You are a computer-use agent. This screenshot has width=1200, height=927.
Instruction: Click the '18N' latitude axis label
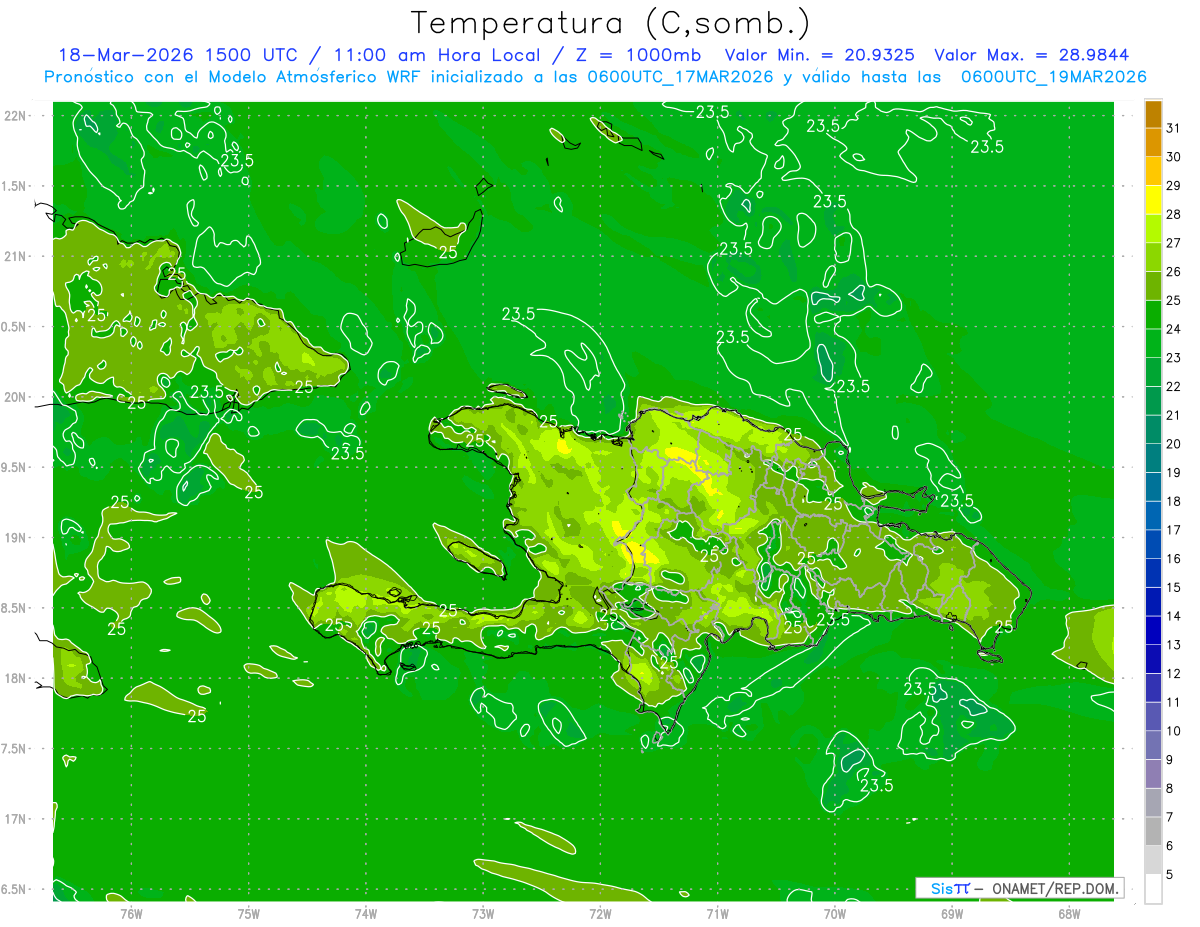(x=14, y=679)
